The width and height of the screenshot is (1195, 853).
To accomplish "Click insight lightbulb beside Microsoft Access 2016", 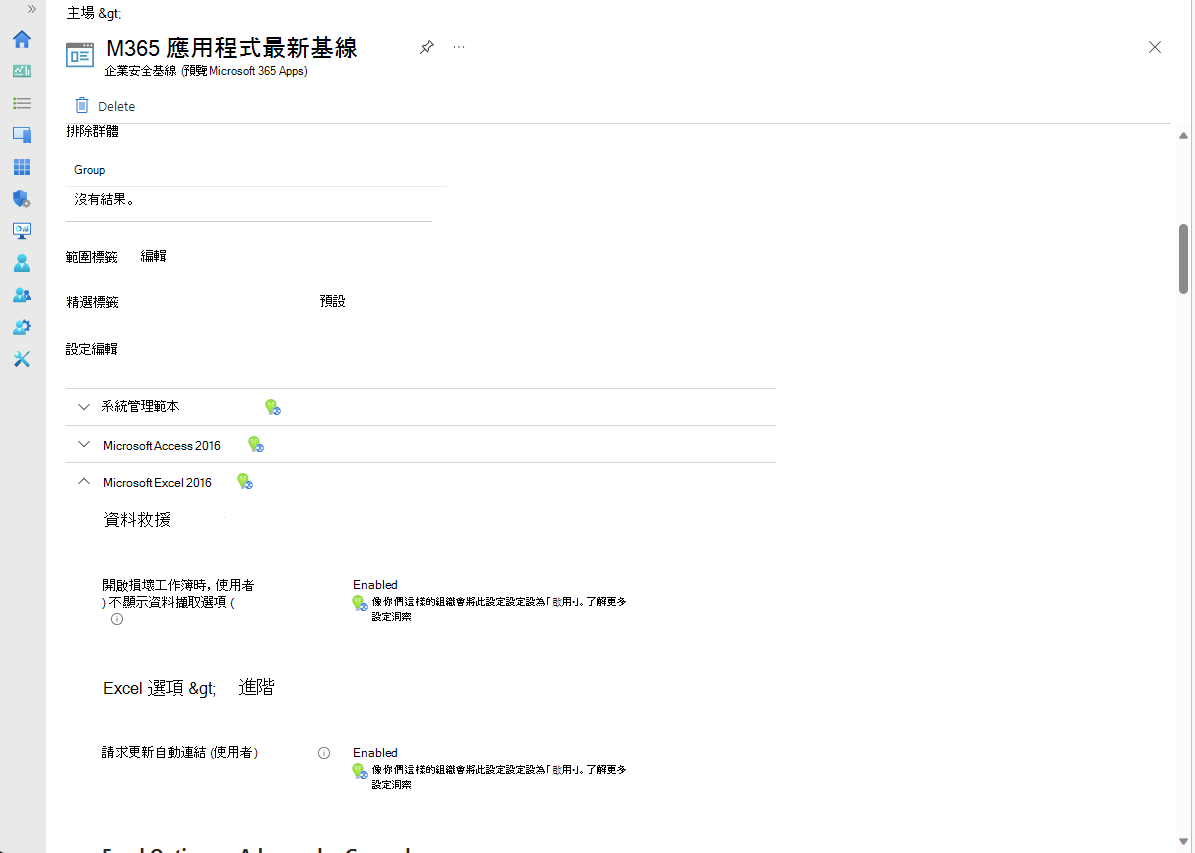I will tap(256, 444).
